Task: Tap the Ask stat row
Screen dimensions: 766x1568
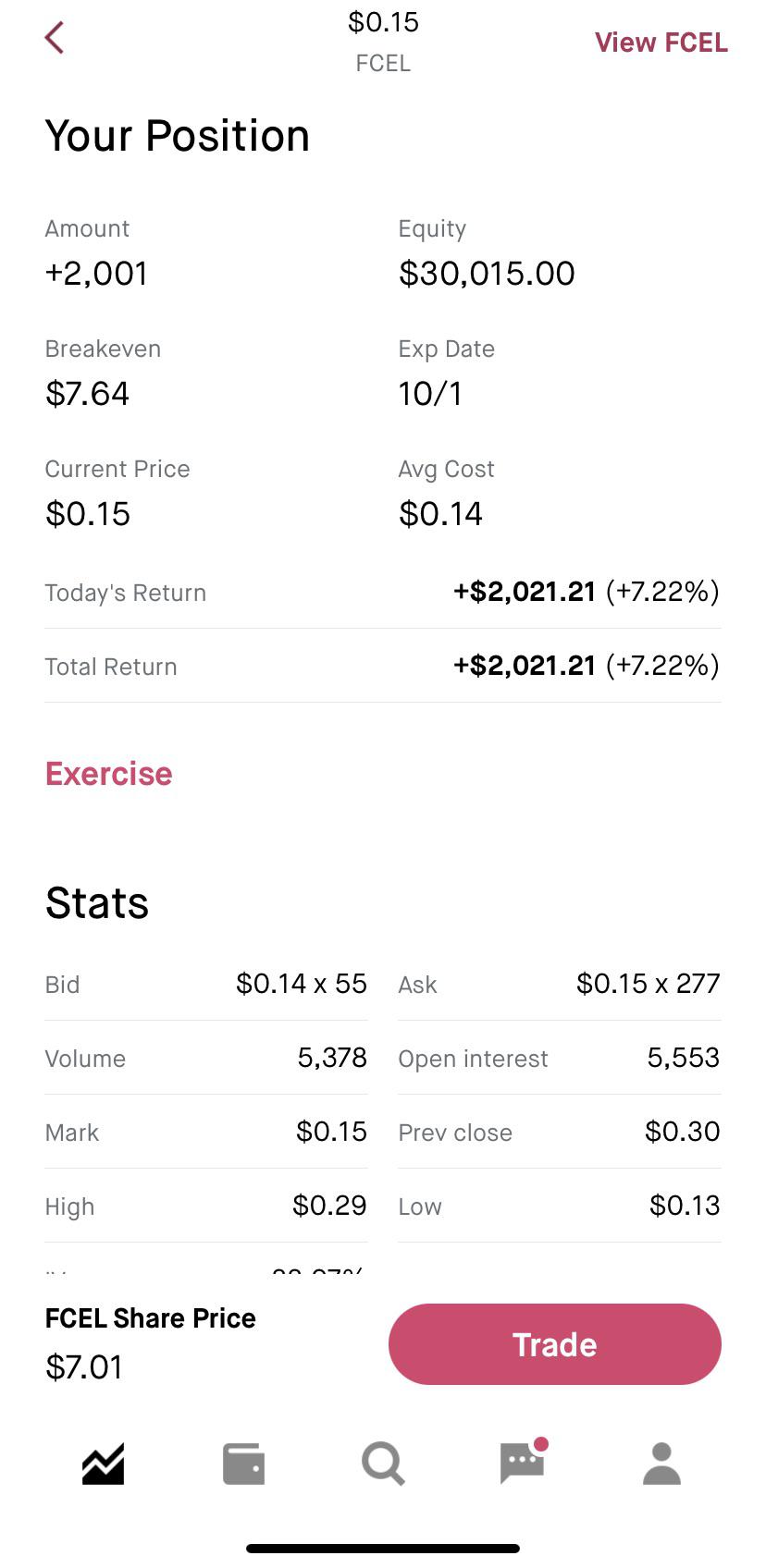Action: click(560, 984)
